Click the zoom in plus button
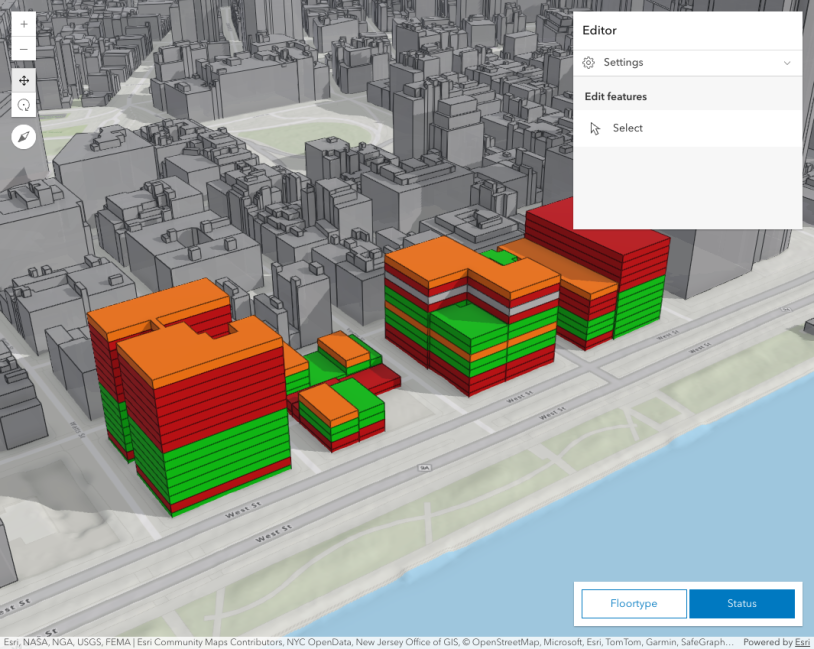 click(x=24, y=24)
